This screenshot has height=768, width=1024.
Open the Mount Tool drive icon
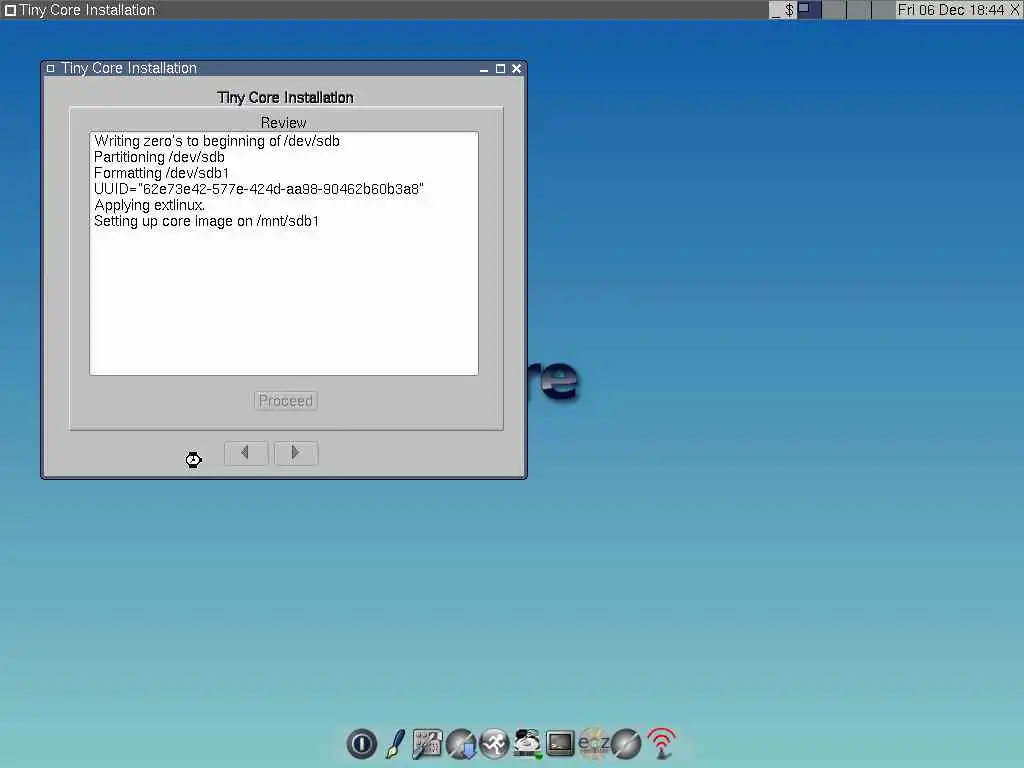click(x=527, y=743)
